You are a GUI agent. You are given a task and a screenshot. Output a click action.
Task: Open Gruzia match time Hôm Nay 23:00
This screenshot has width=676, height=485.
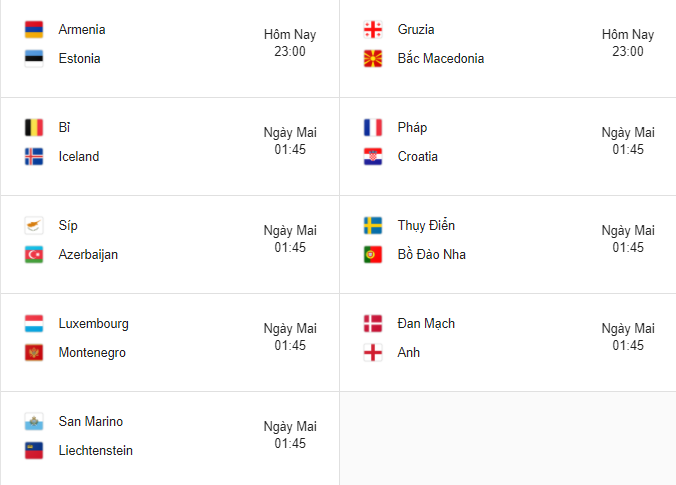(628, 43)
